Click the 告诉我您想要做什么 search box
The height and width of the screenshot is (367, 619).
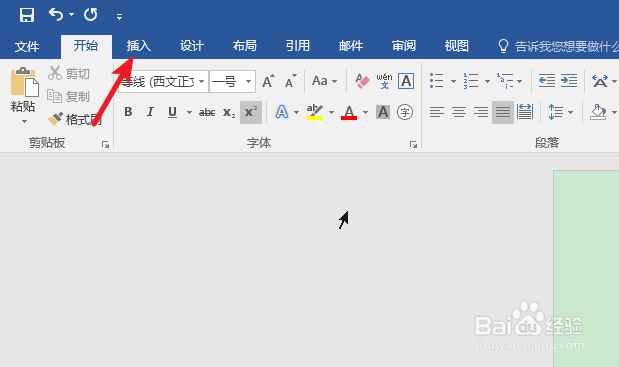click(x=558, y=46)
